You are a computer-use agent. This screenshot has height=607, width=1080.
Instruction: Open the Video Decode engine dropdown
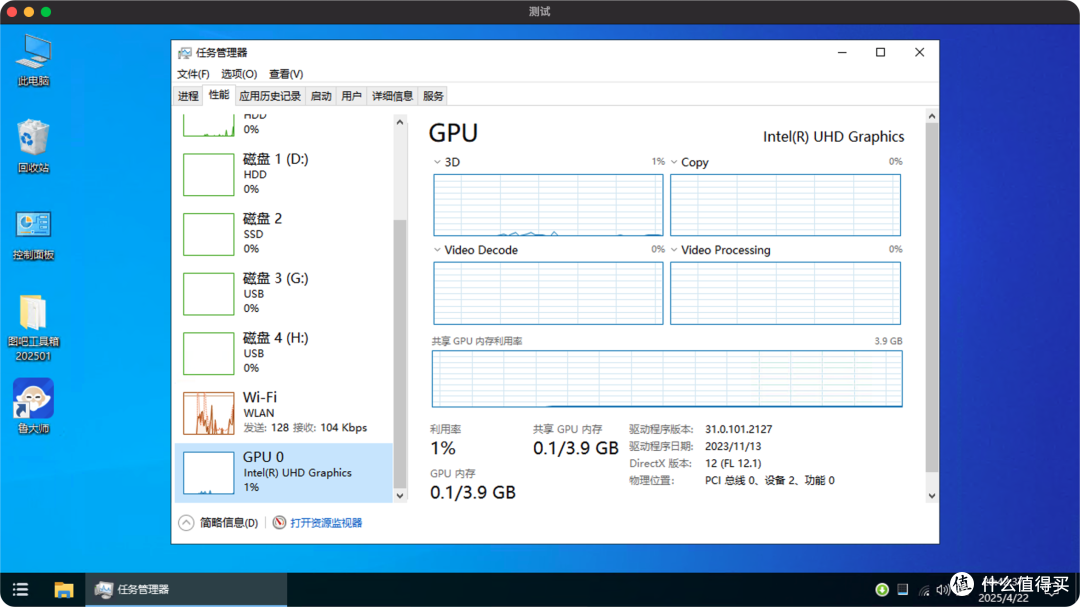[x=437, y=250]
